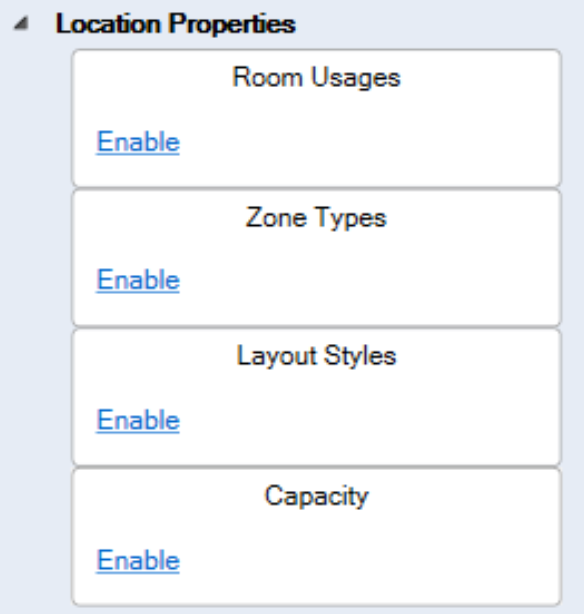584x614 pixels.
Task: Click empty space right of Layout Styles Enable link
Action: click(368, 420)
